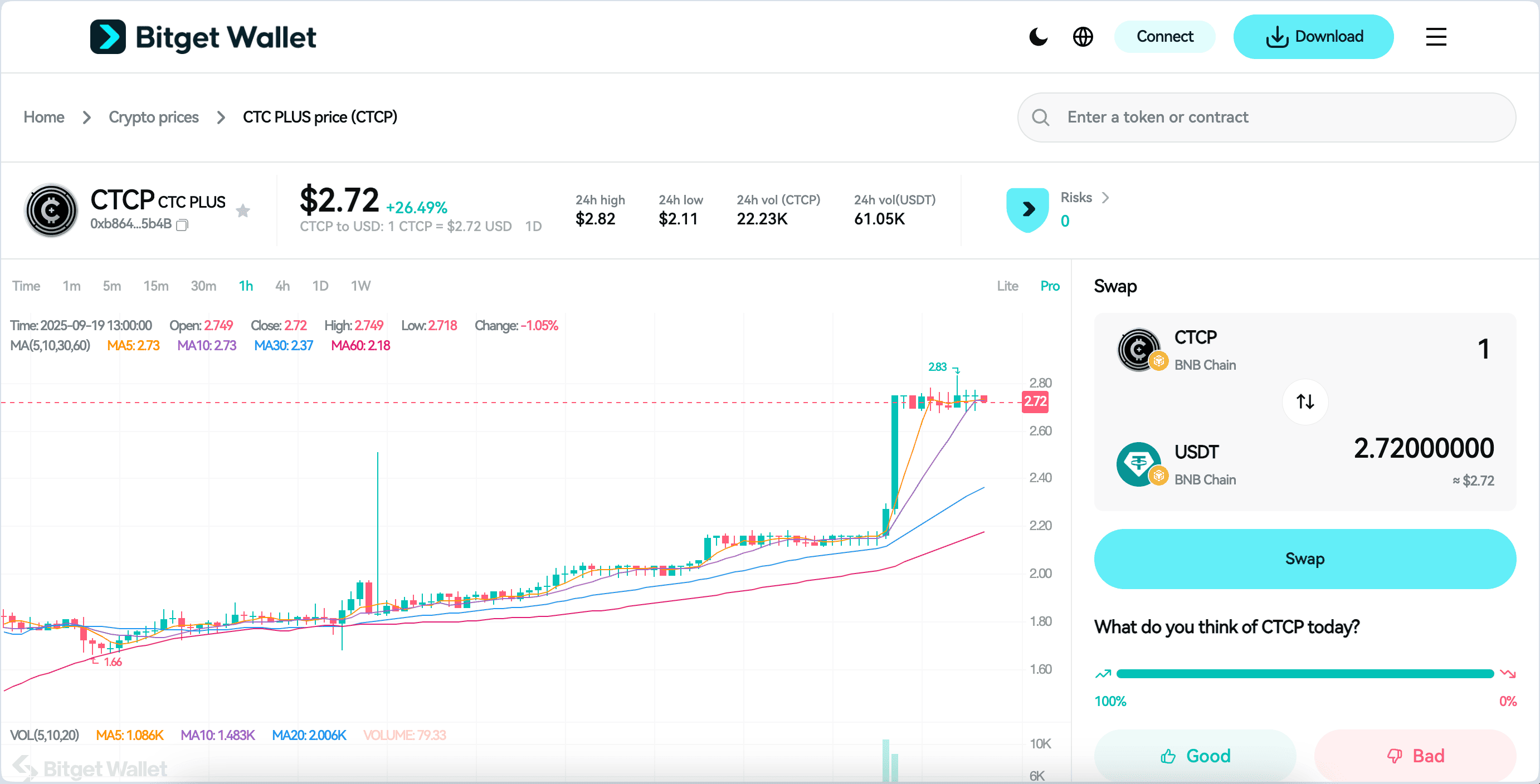Switch chart to Pro mode
Viewport: 1540px width, 784px height.
point(1050,286)
